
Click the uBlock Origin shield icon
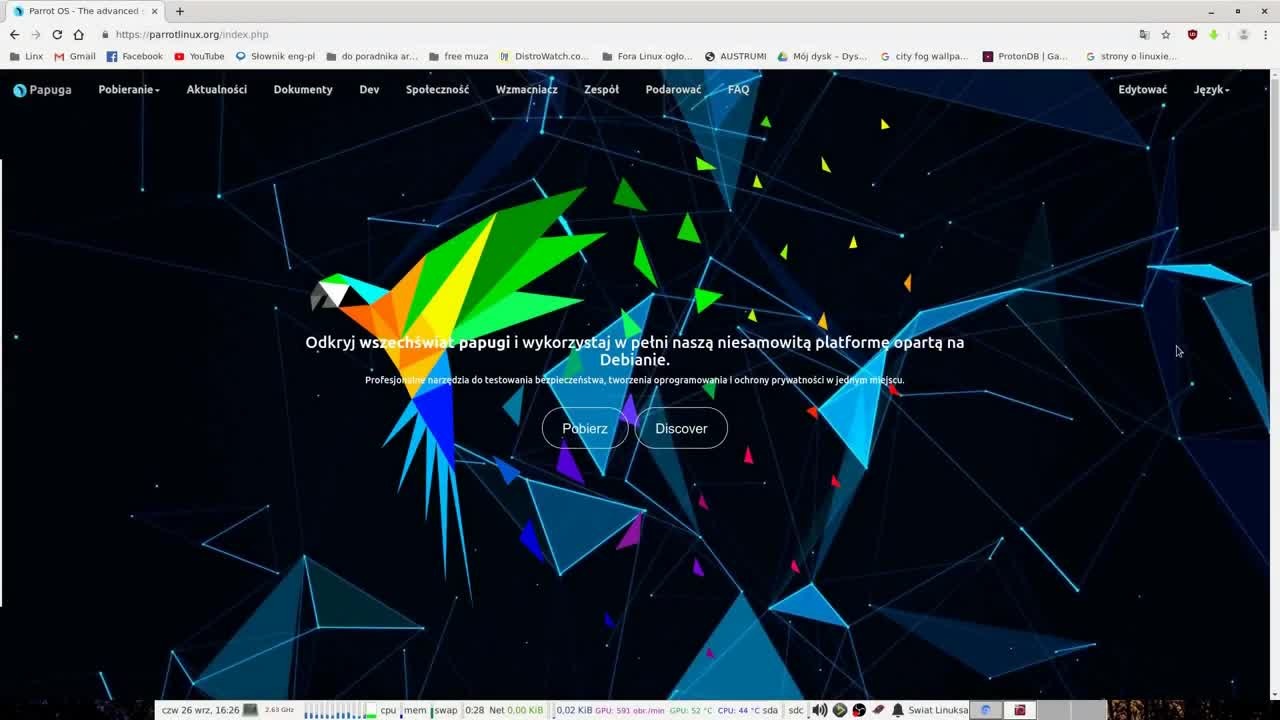click(1192, 34)
